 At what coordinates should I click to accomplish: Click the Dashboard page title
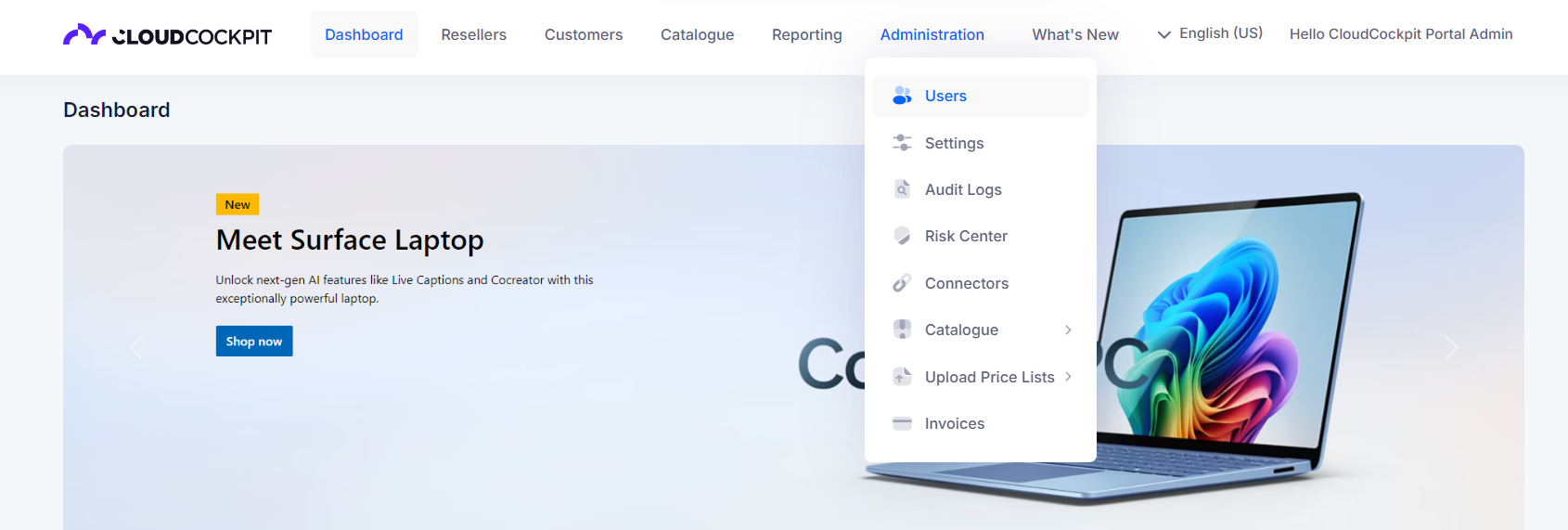click(x=117, y=110)
